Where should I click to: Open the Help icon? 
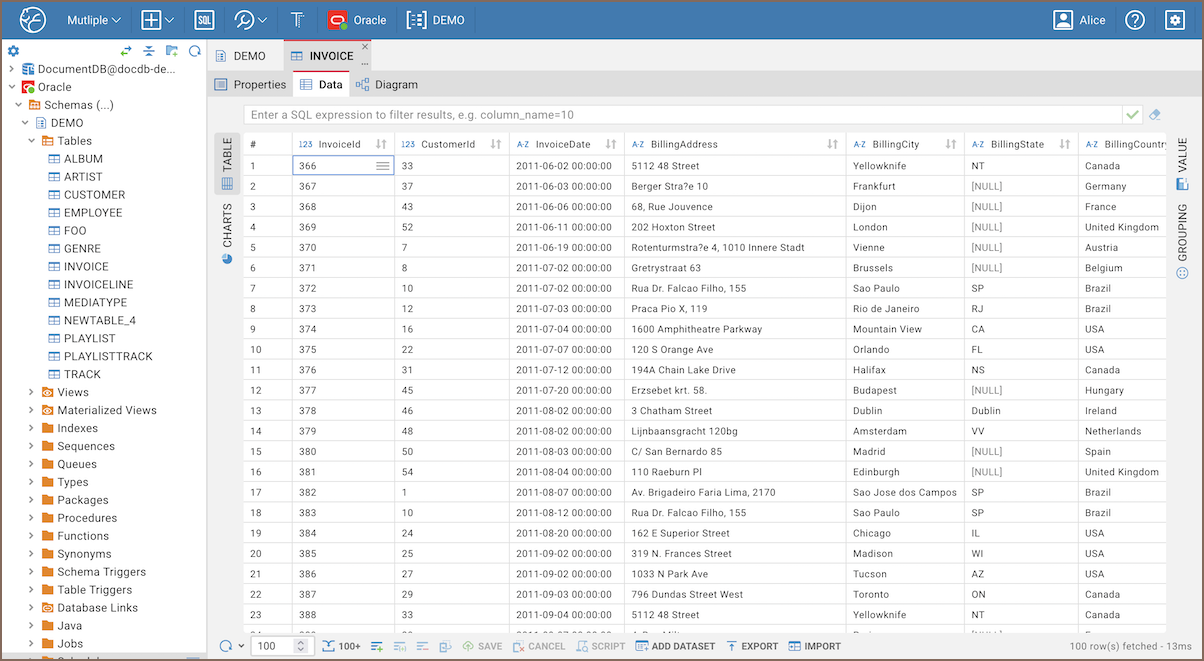(x=1134, y=20)
